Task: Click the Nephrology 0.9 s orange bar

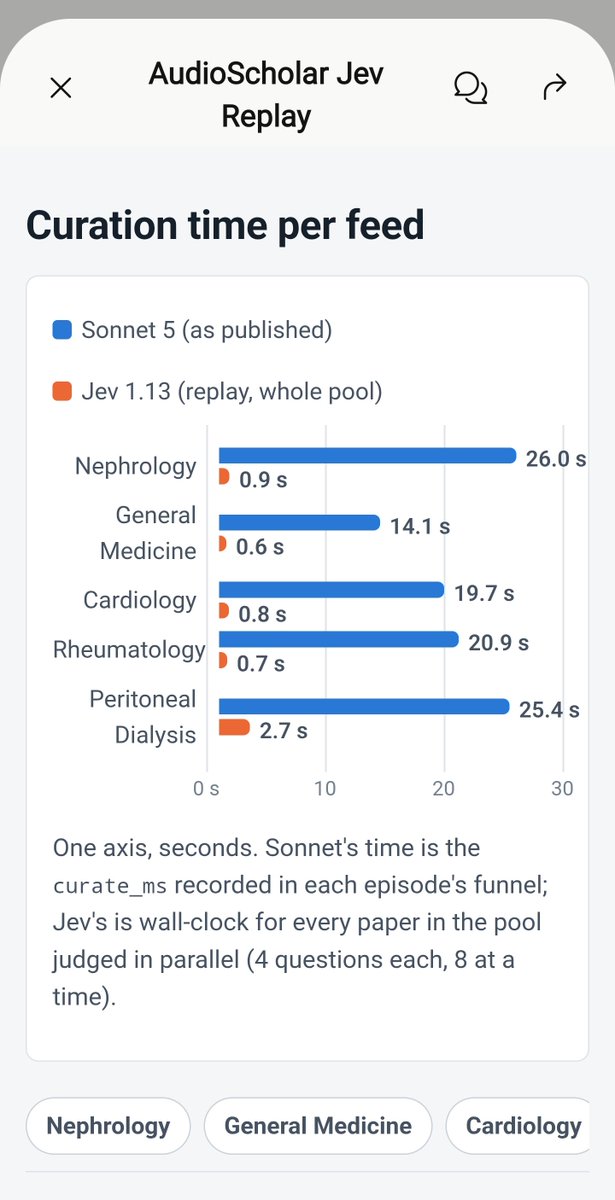Action: (x=224, y=477)
